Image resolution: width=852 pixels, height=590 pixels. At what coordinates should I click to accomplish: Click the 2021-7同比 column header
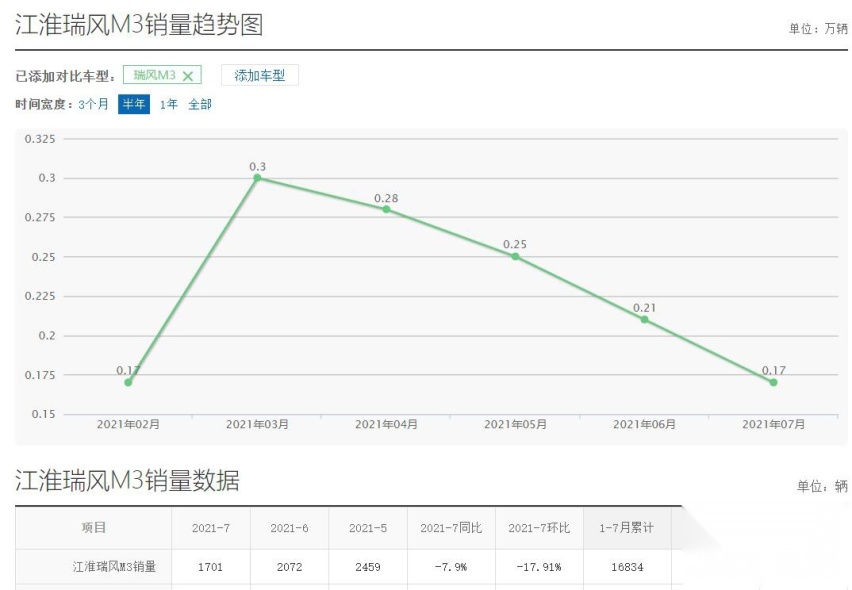point(451,528)
